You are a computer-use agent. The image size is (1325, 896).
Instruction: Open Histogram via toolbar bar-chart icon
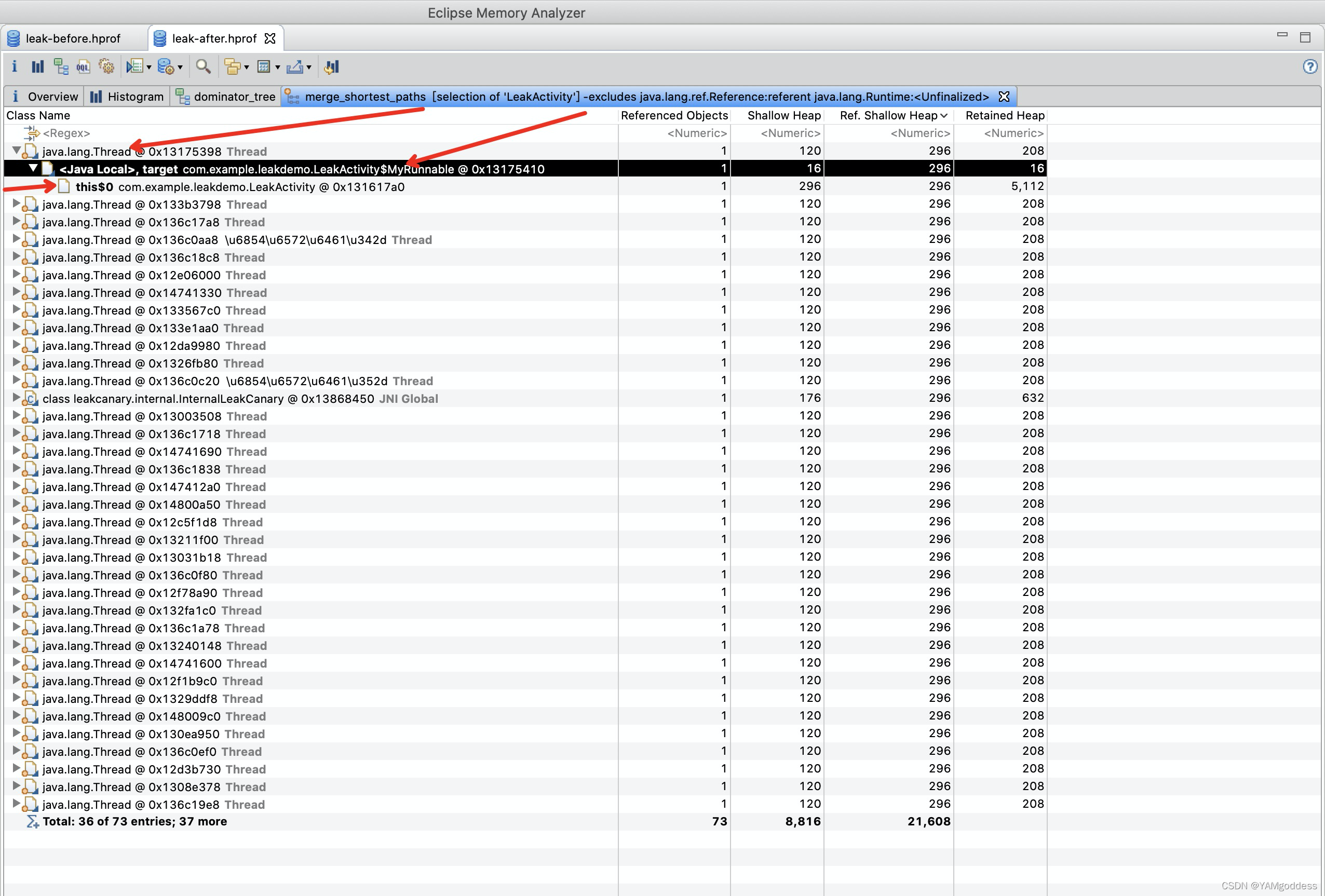click(37, 66)
